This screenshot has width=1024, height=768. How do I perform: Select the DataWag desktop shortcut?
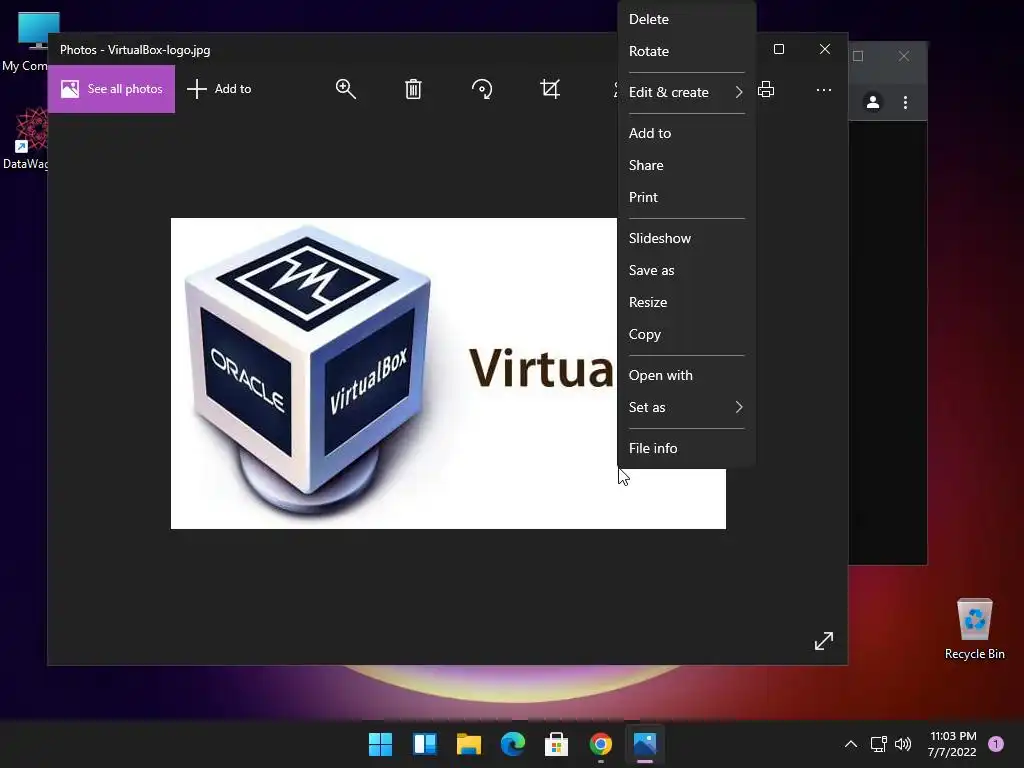click(x=26, y=139)
